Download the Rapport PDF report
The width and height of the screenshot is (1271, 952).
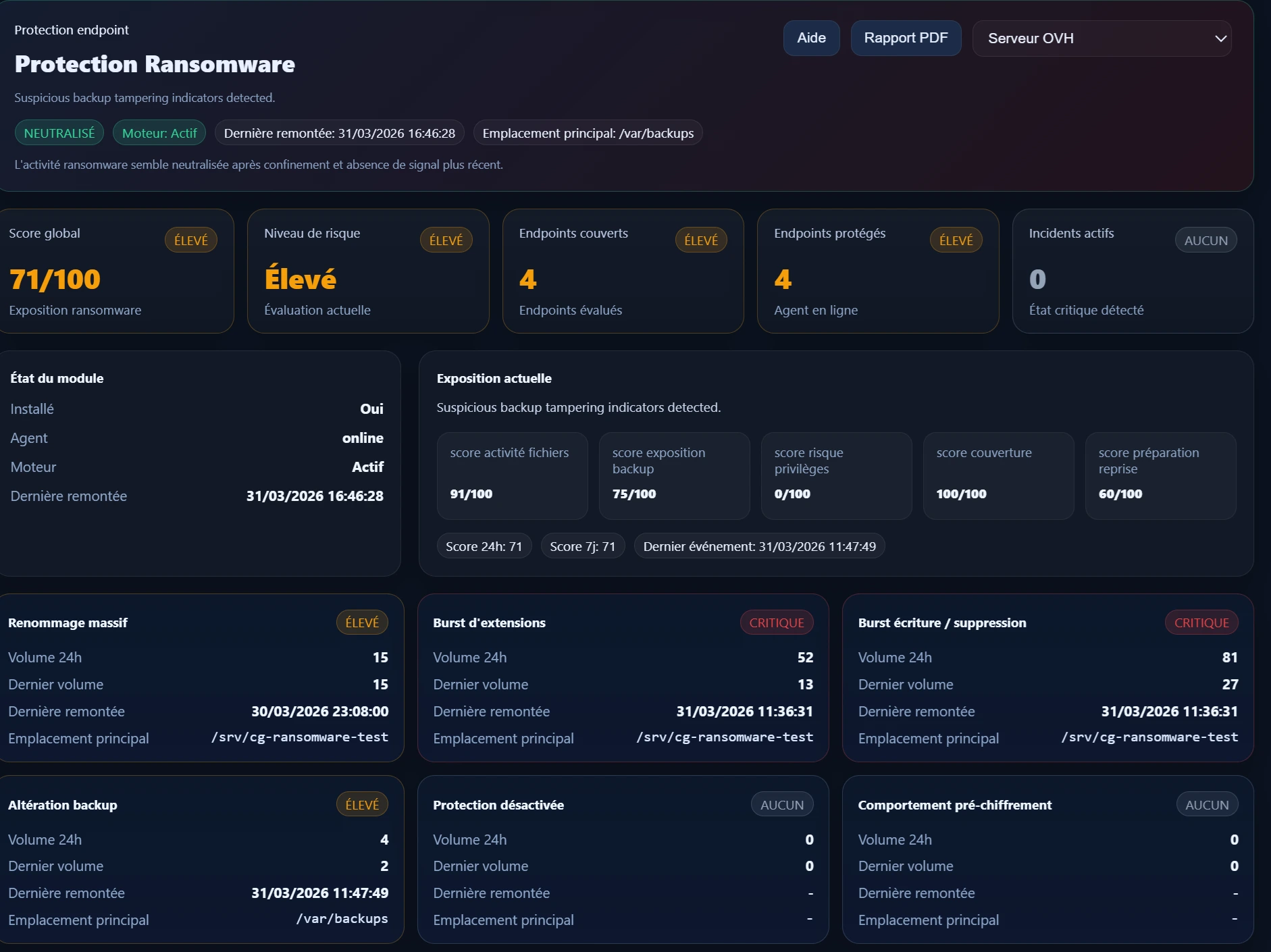(x=906, y=38)
